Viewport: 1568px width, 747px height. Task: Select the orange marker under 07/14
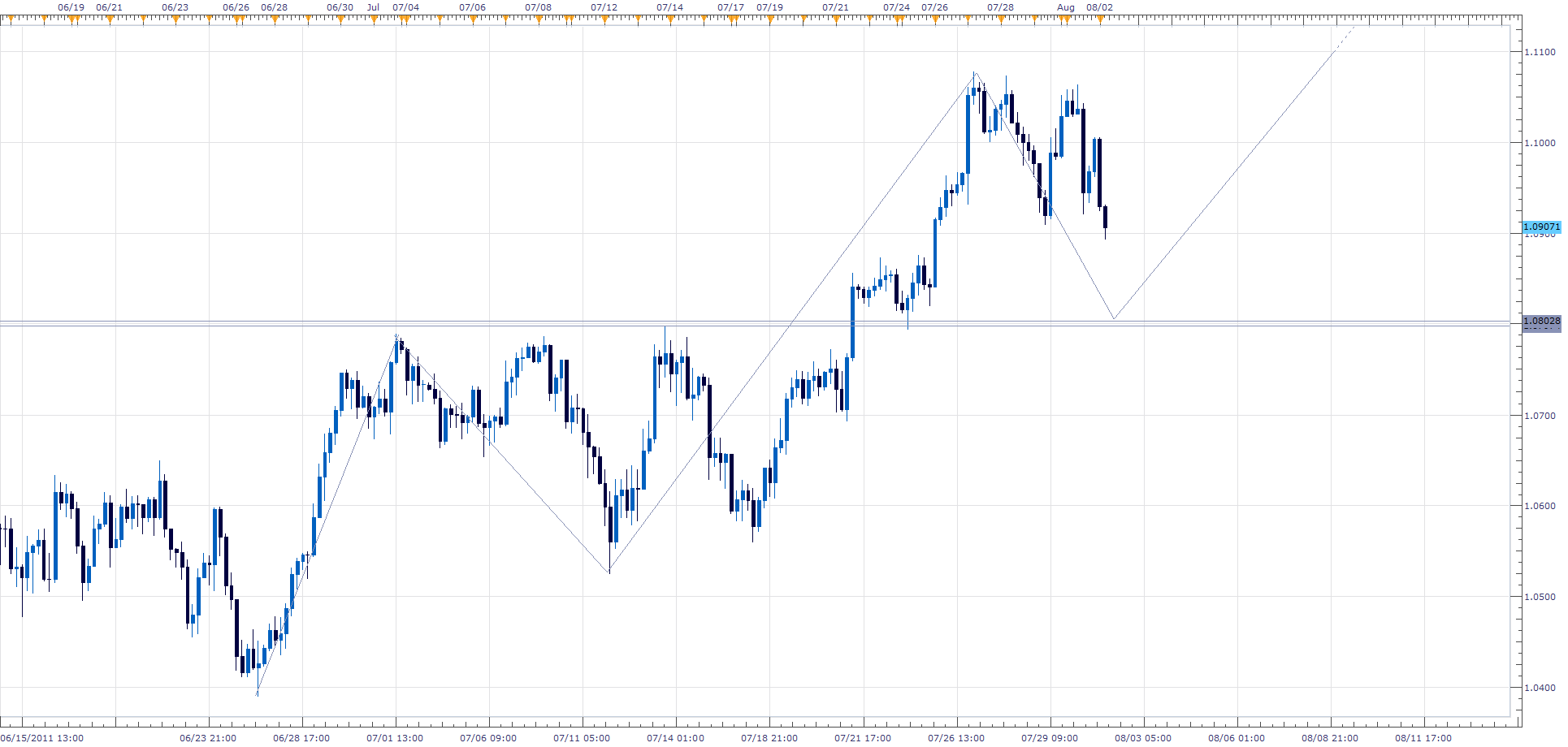click(669, 19)
